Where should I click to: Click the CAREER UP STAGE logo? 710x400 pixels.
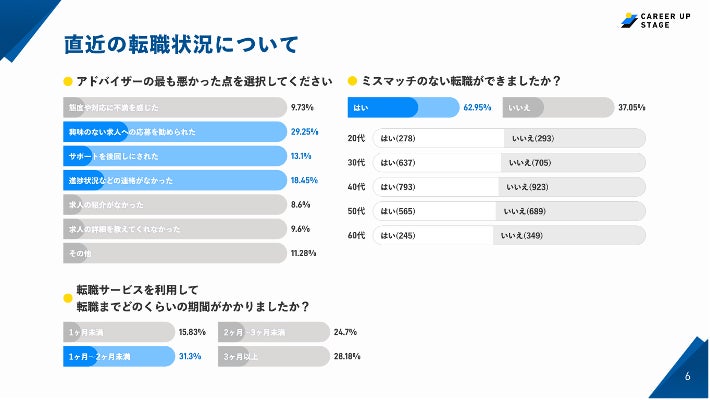[659, 20]
